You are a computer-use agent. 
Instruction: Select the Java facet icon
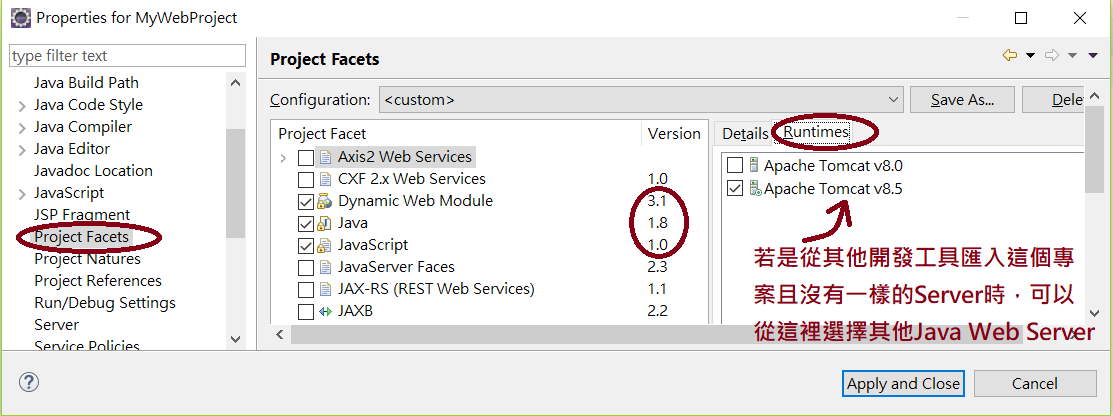[325, 223]
